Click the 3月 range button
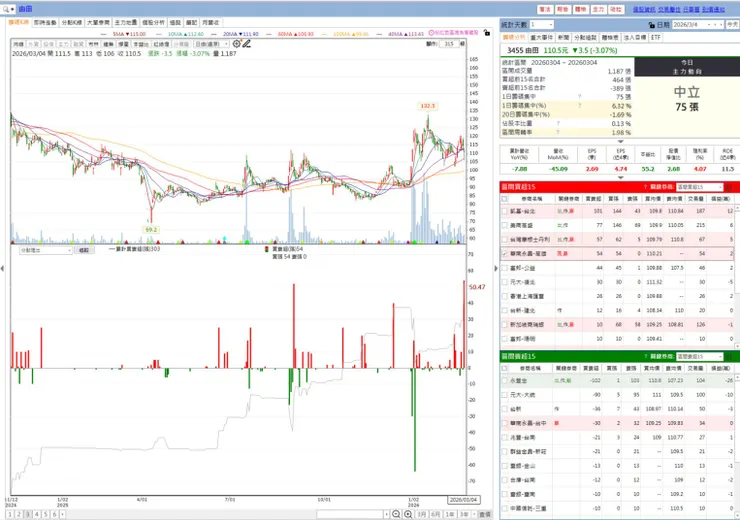 (421, 514)
